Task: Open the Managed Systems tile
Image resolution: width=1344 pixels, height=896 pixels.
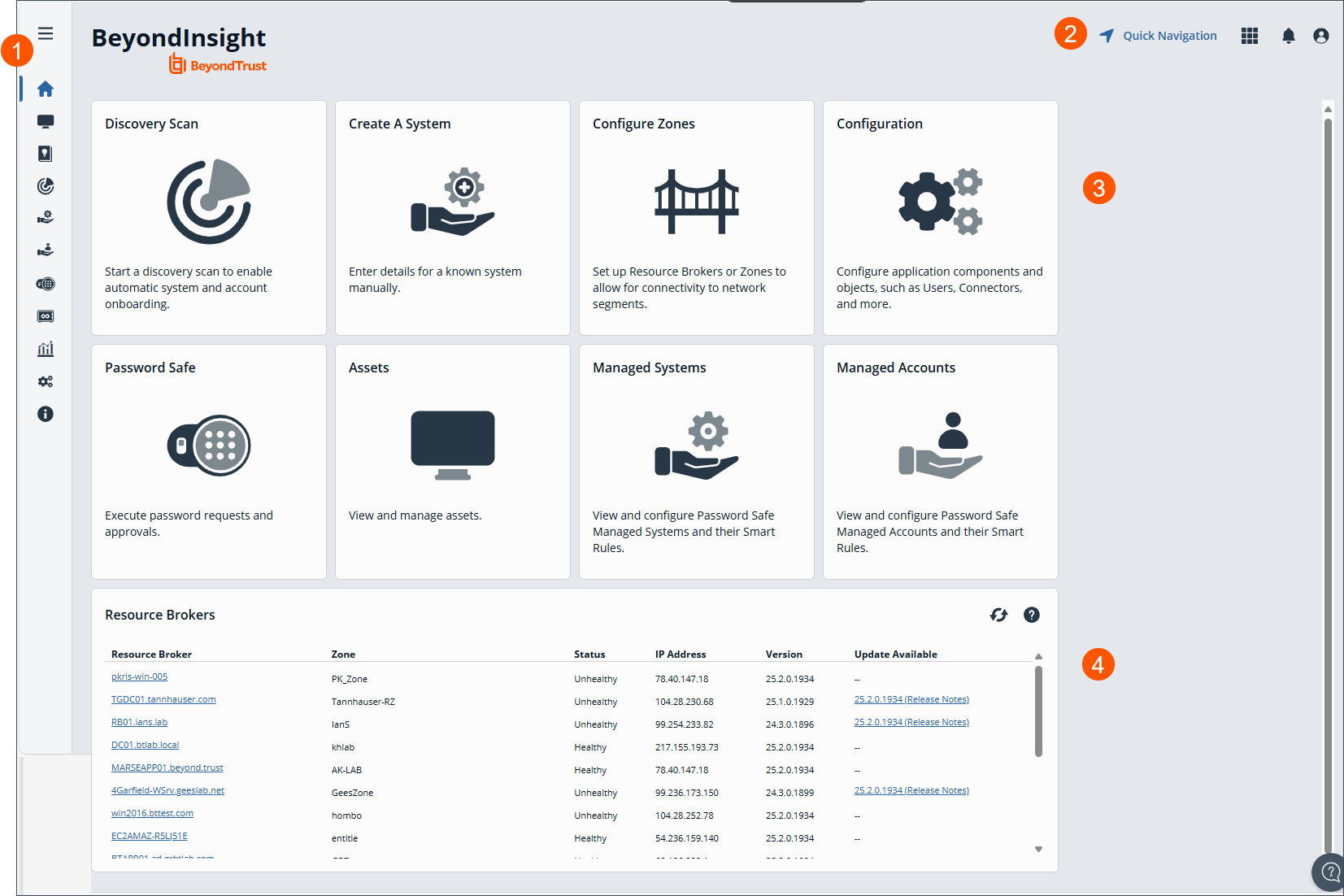Action: click(697, 462)
